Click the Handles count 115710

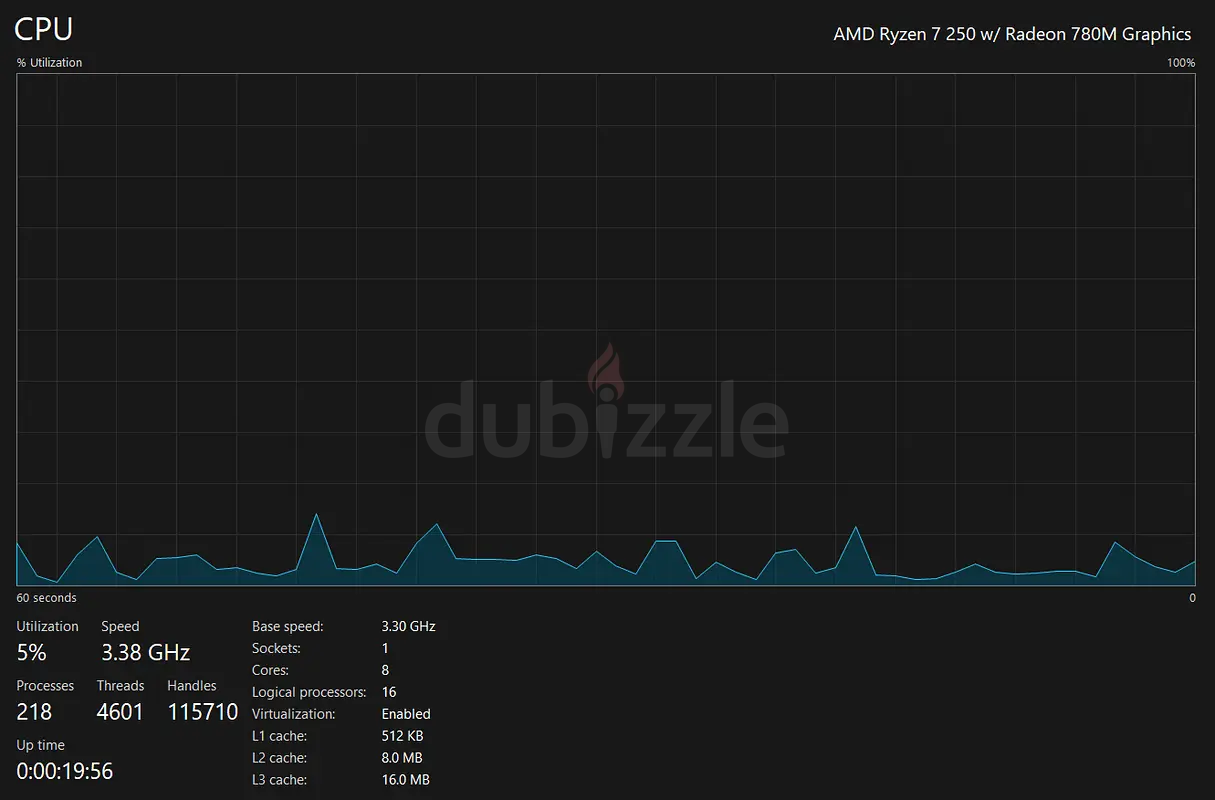coord(203,712)
